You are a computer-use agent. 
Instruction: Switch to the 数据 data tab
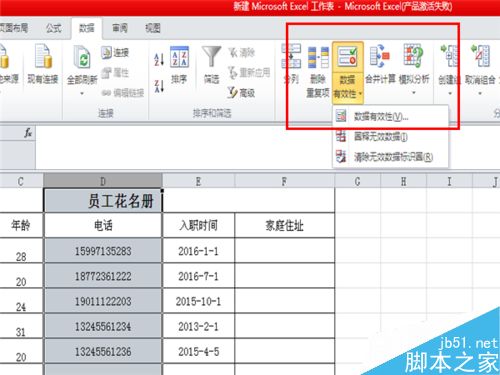point(87,28)
